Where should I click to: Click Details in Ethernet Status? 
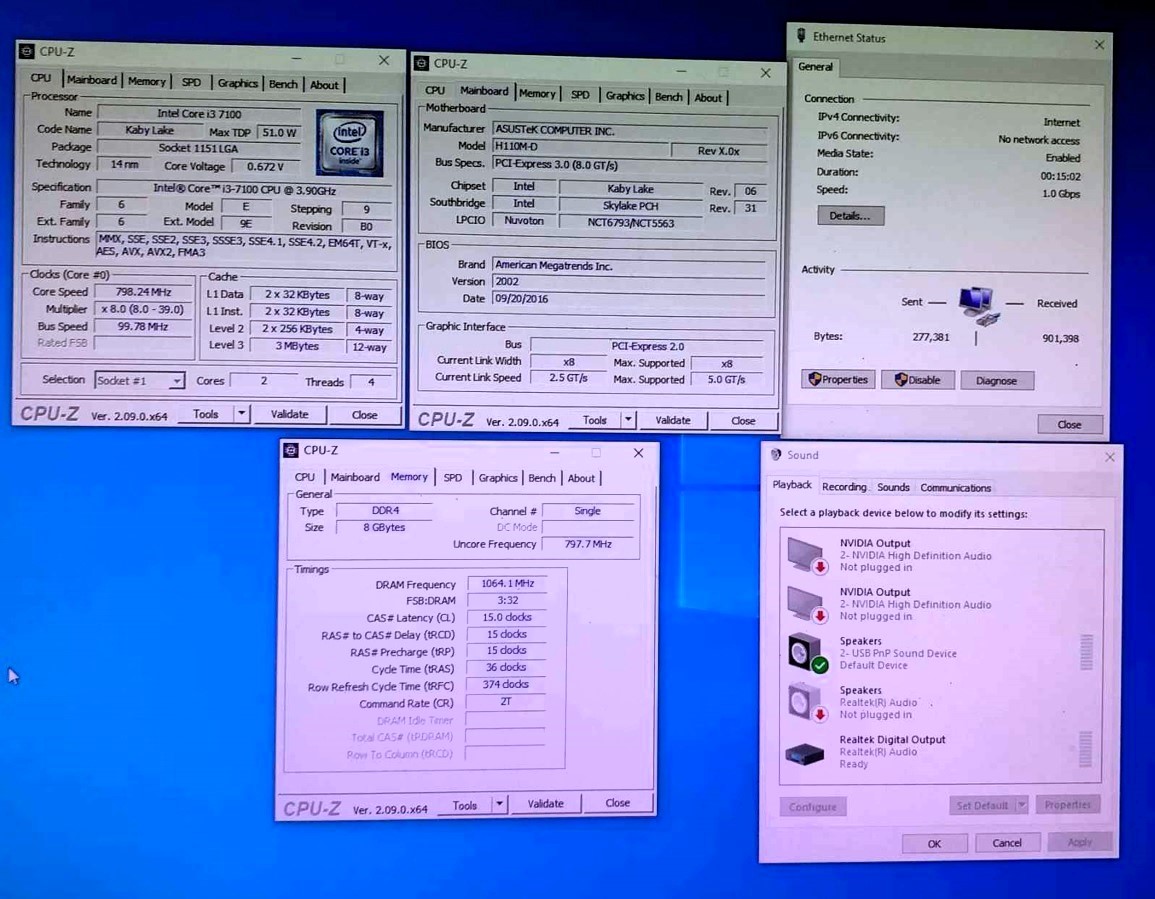[850, 216]
